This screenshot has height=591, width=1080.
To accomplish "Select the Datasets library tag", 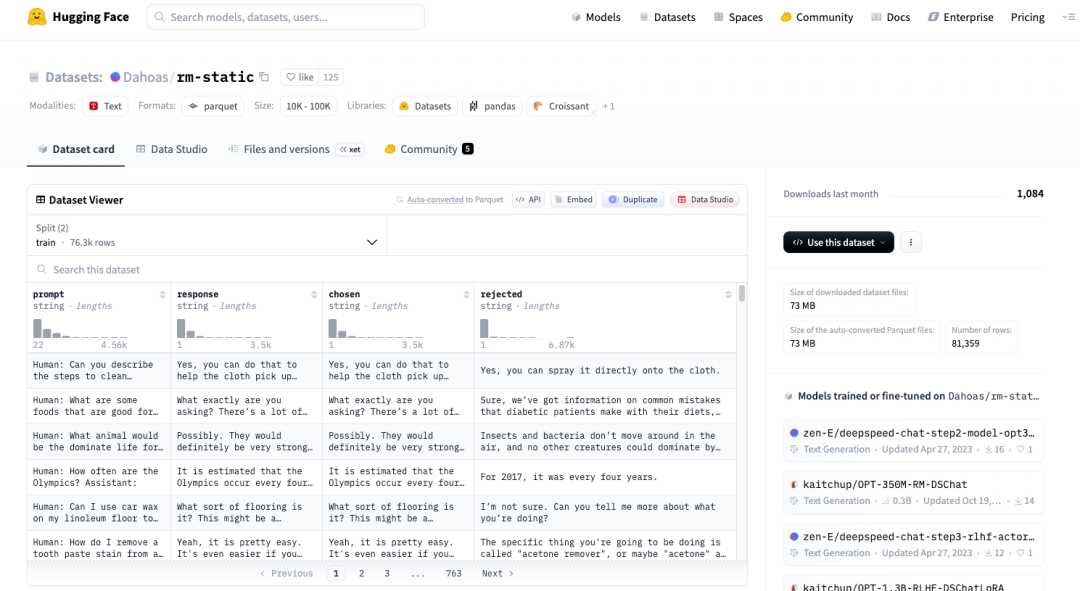I will [425, 106].
